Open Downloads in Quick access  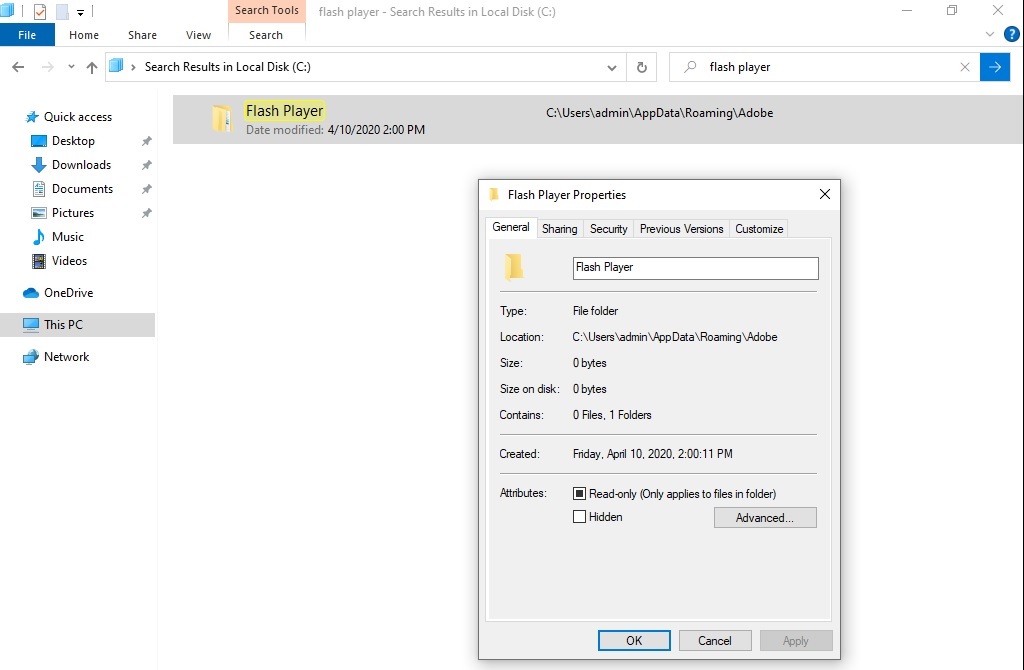(81, 165)
